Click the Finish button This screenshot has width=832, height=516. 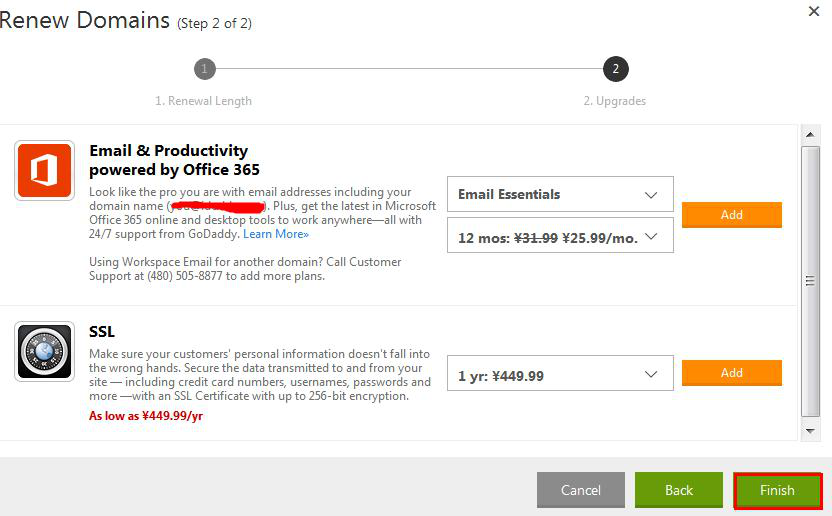point(777,490)
